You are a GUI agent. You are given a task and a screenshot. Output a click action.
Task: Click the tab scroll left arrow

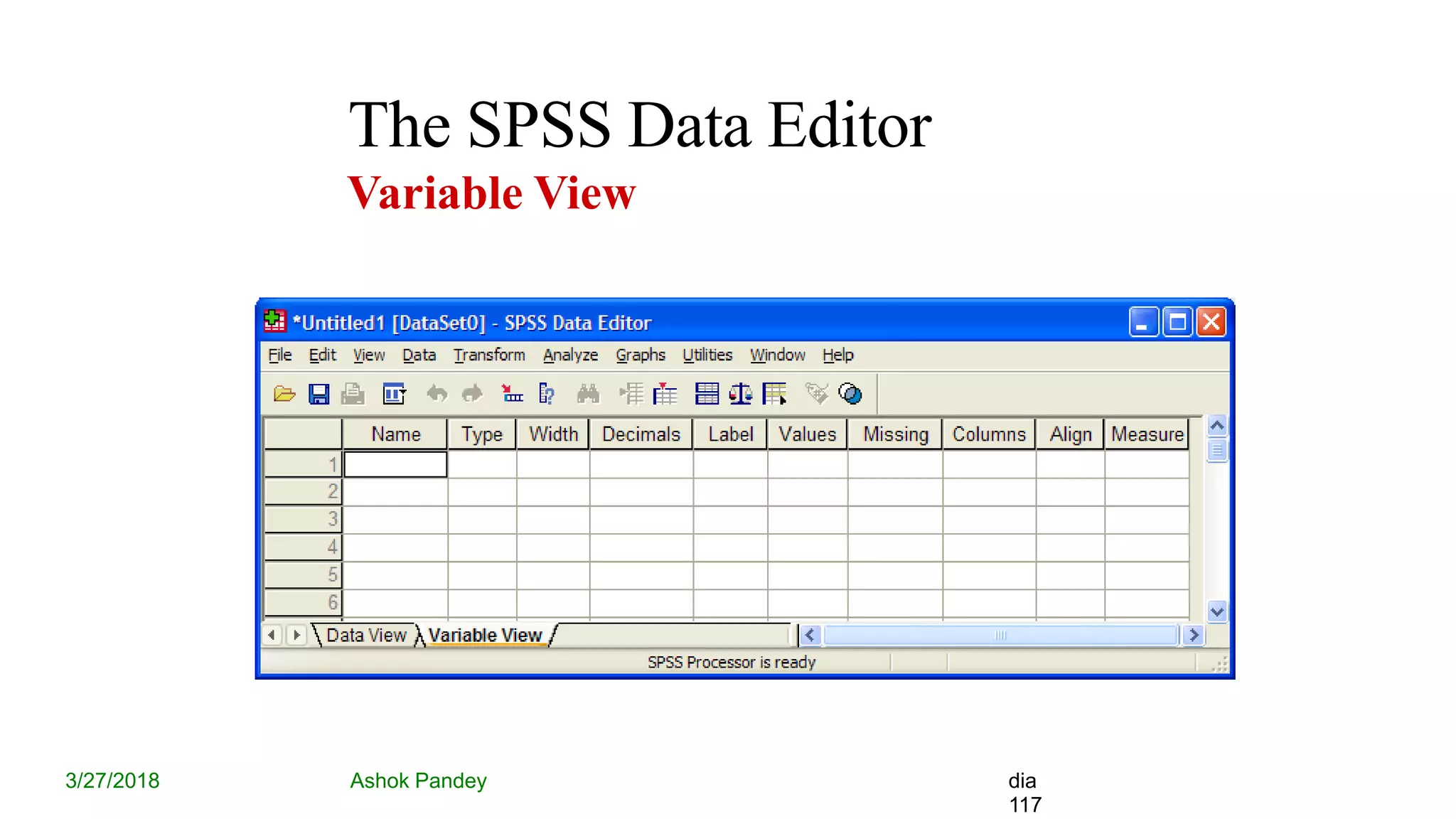point(272,635)
